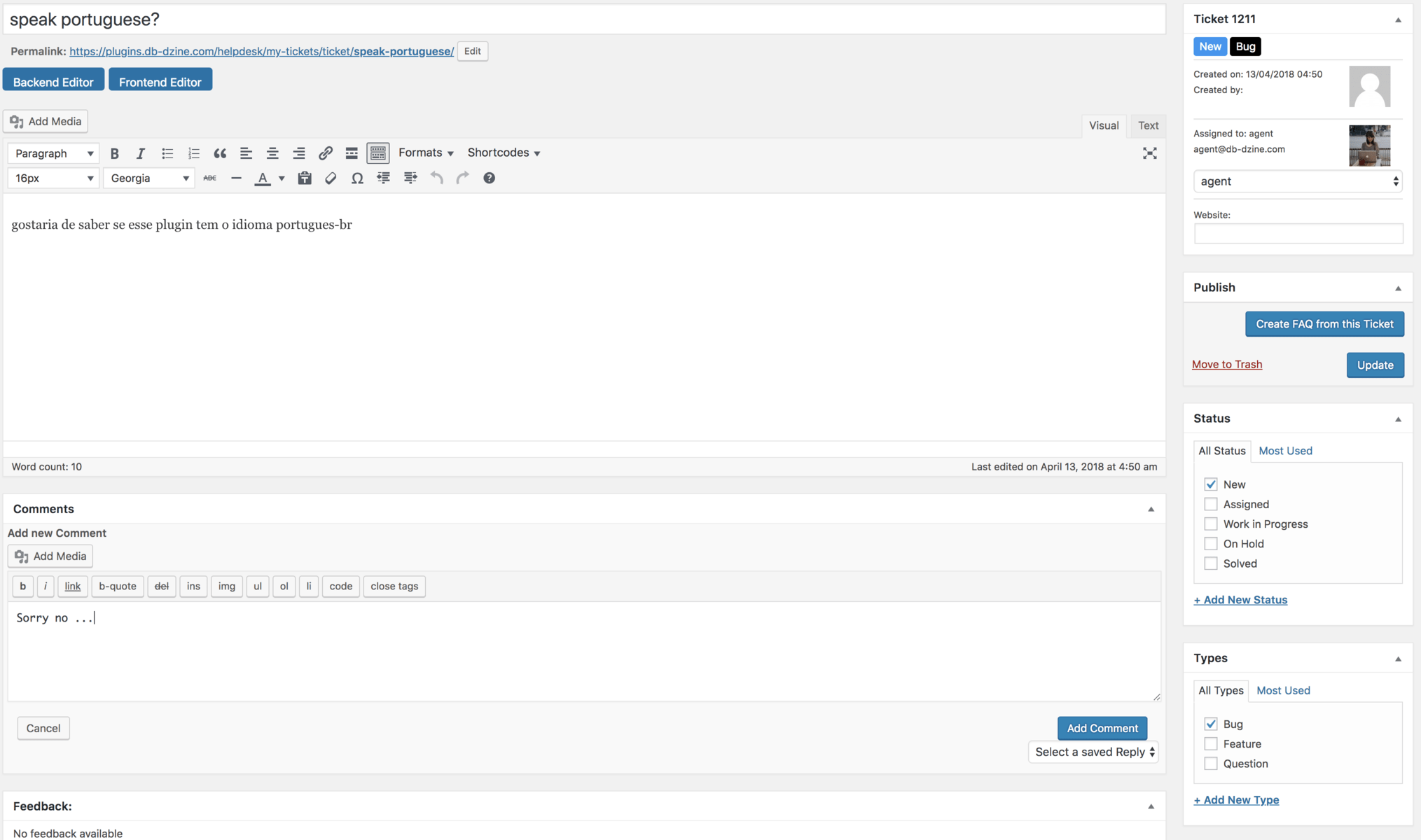Check the Solved status checkbox
The height and width of the screenshot is (840, 1421).
point(1211,563)
